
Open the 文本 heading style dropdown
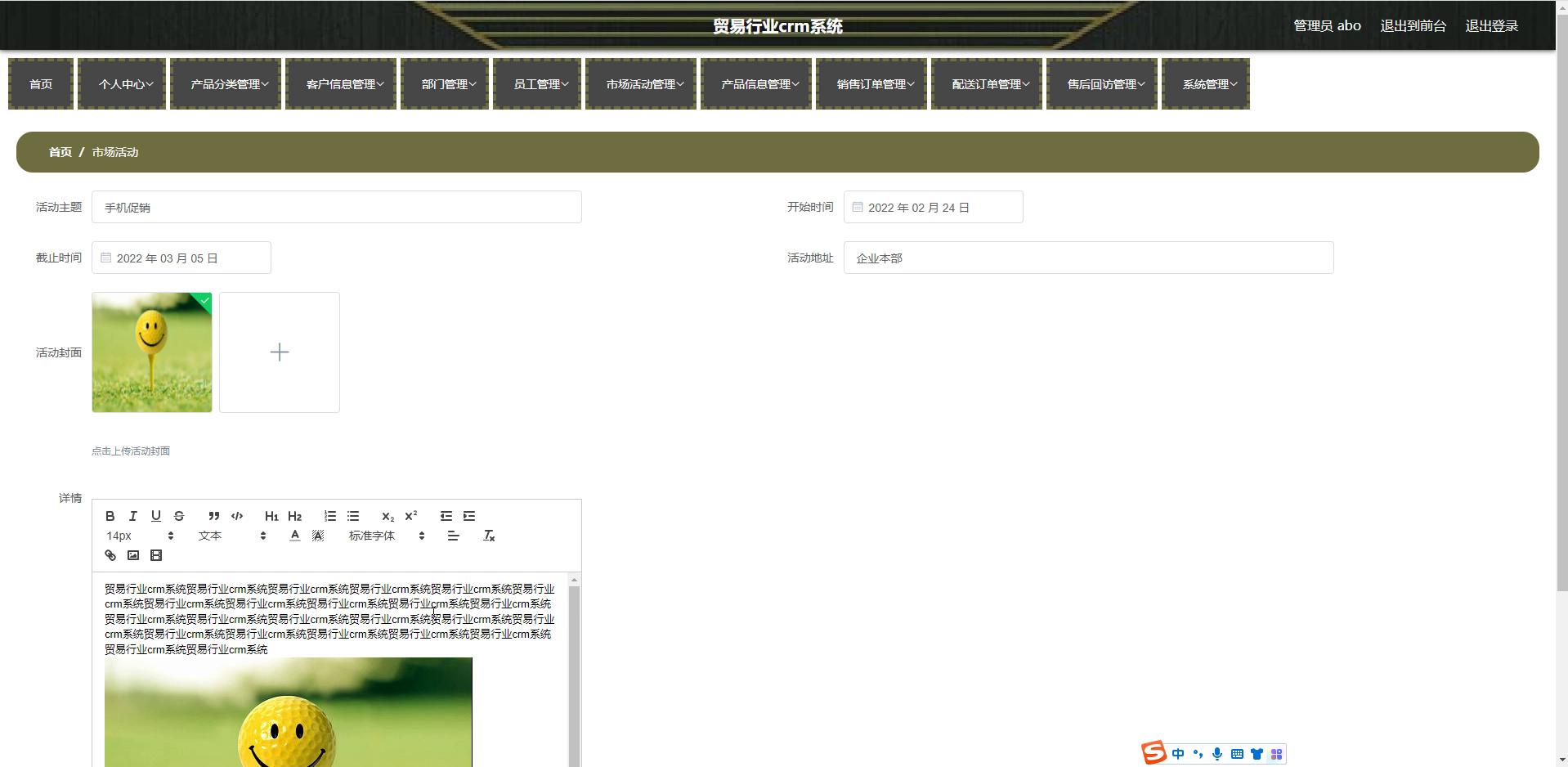click(x=231, y=536)
